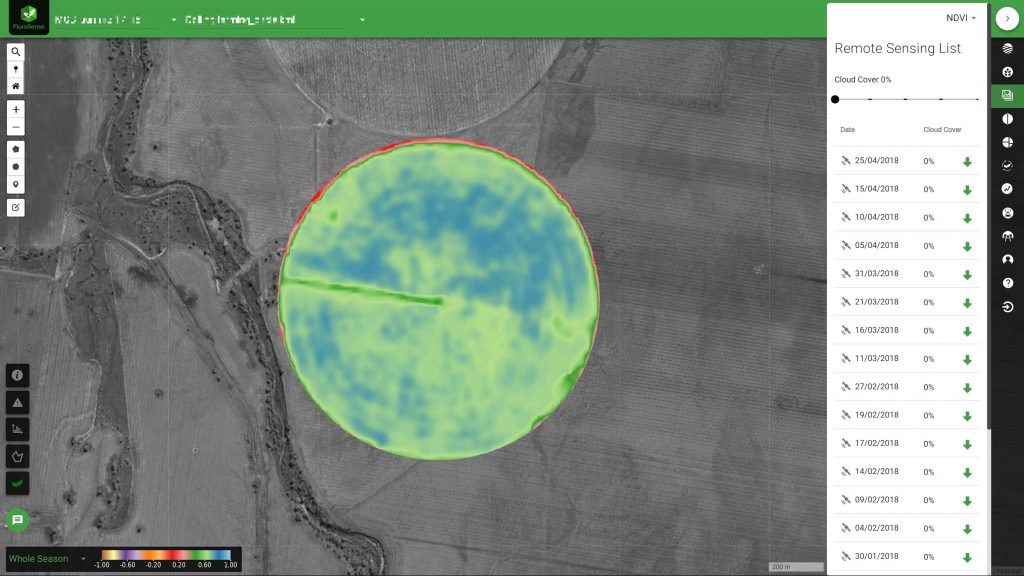Open the half-circle compare icon
1024x576 pixels.
coord(1008,119)
